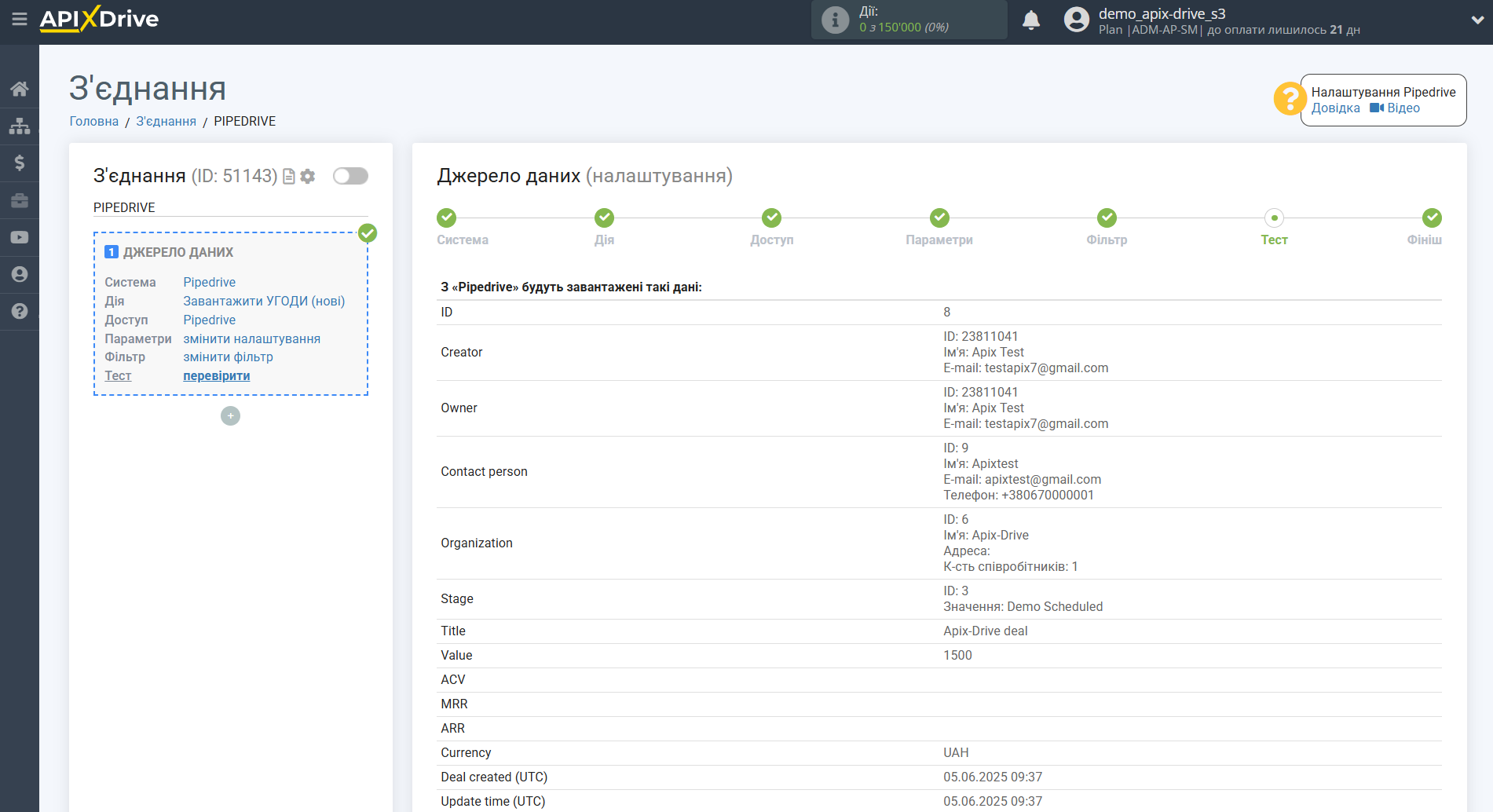
Task: Click the Creator row label
Action: coord(462,352)
